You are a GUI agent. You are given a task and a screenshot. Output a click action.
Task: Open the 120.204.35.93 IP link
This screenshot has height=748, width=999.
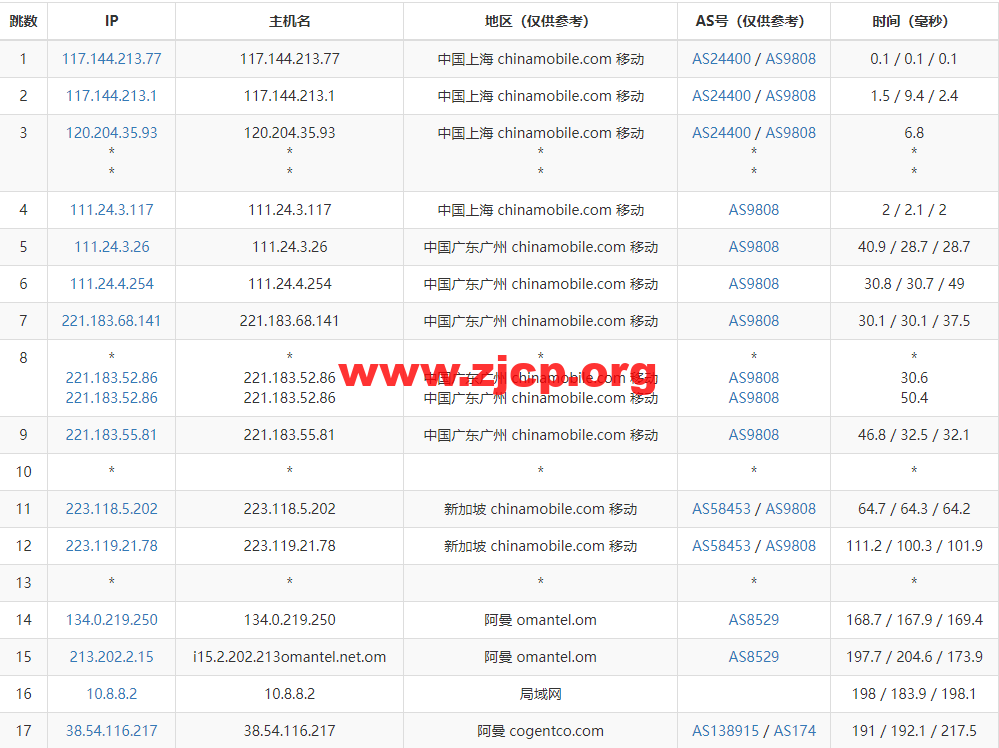(111, 133)
